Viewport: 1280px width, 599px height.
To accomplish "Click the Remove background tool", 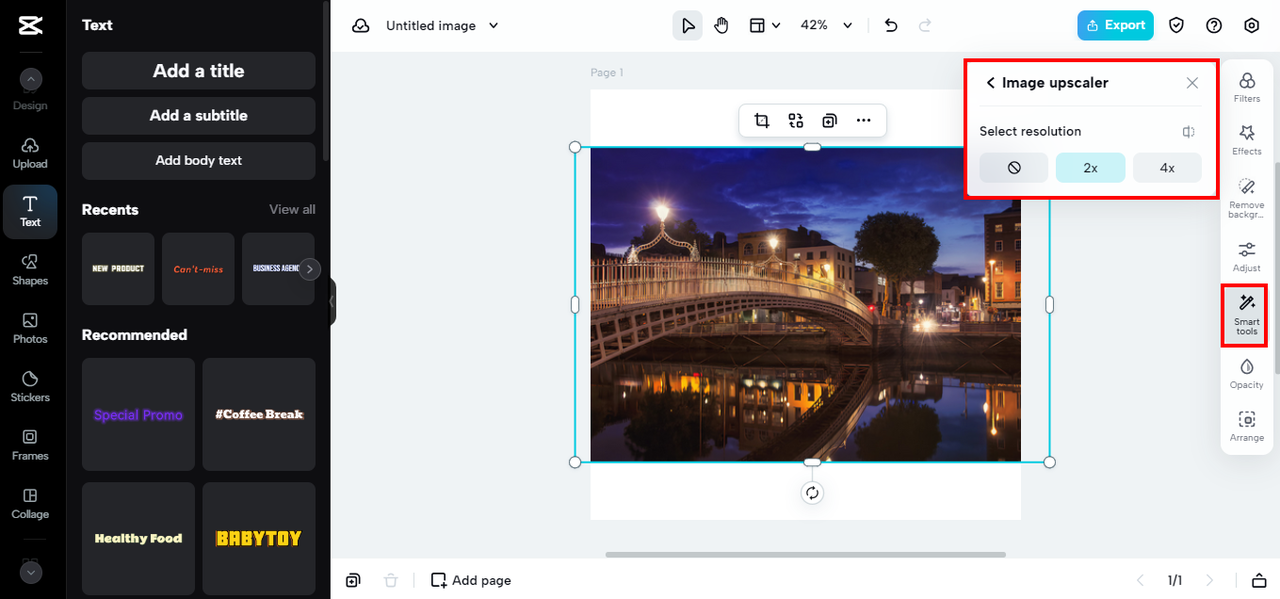I will (x=1246, y=198).
